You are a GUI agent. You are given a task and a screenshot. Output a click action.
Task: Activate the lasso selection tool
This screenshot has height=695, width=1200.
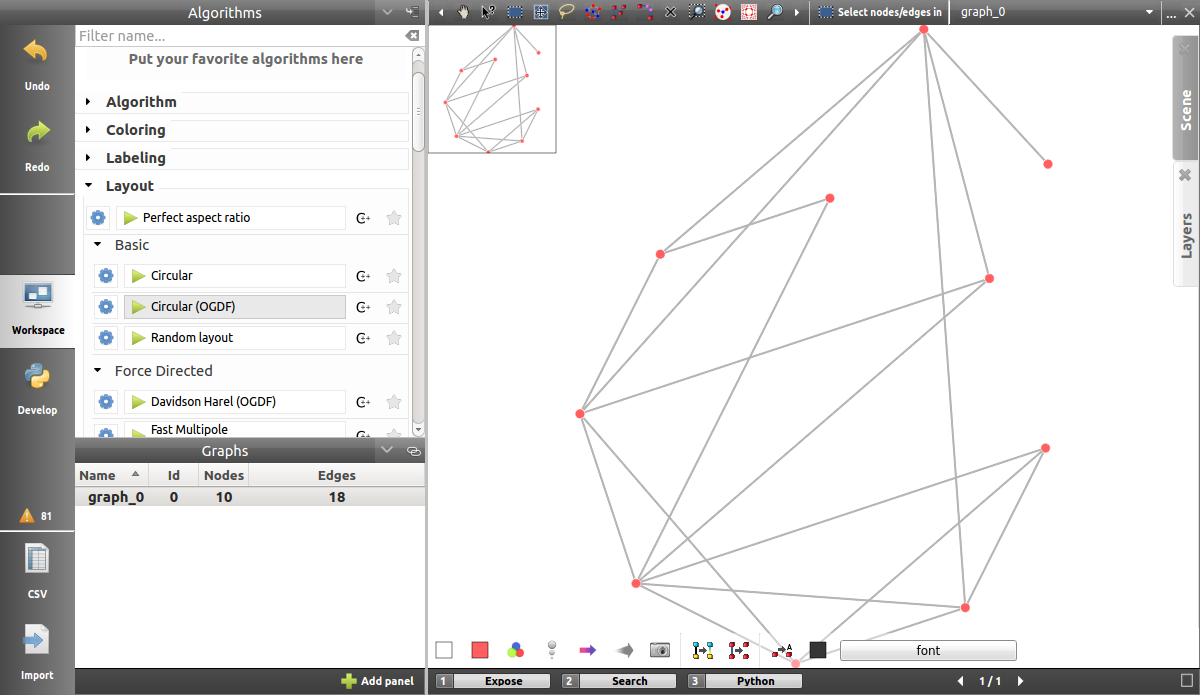coord(567,12)
